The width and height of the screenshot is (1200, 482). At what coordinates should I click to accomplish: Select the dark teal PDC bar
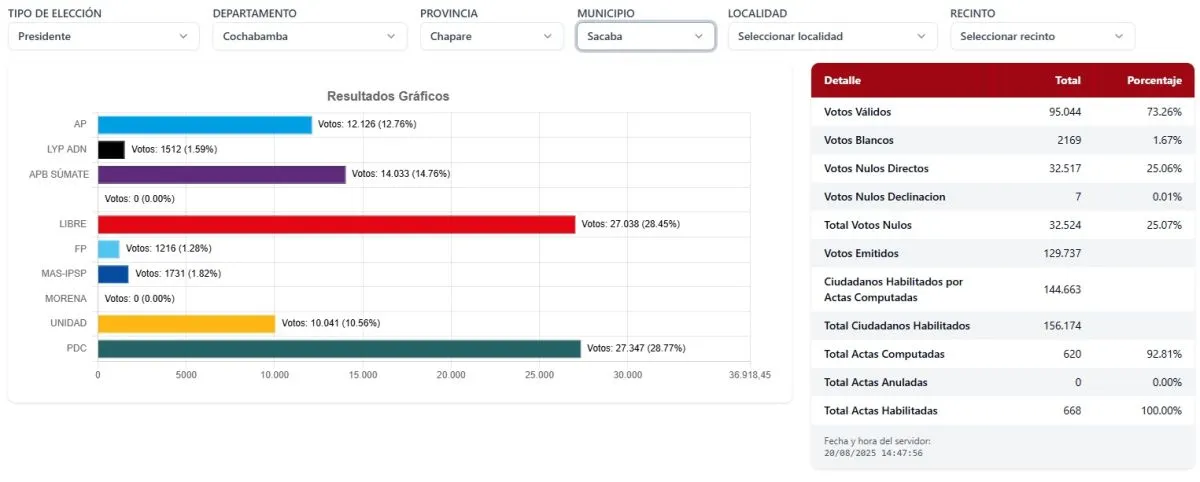tap(338, 348)
